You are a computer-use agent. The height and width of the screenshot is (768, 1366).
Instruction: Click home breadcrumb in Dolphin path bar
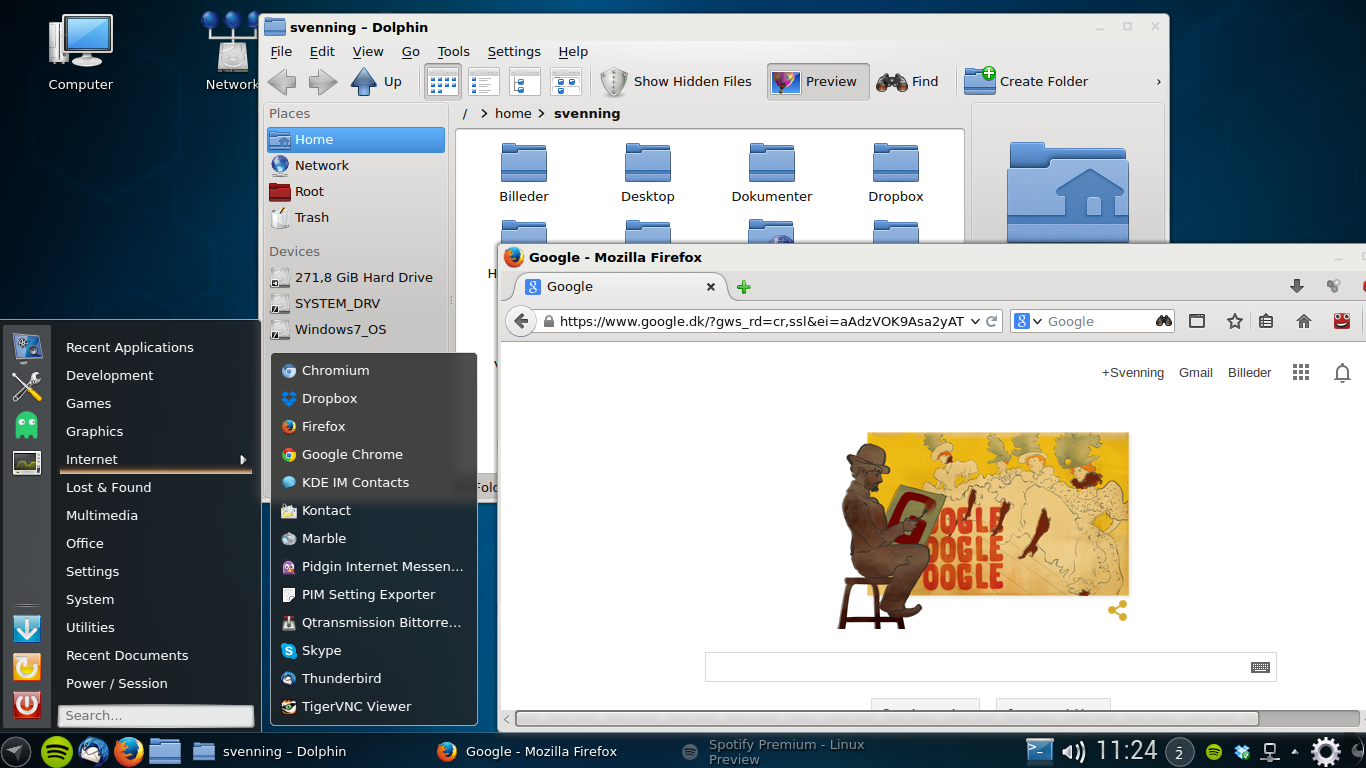click(x=513, y=114)
